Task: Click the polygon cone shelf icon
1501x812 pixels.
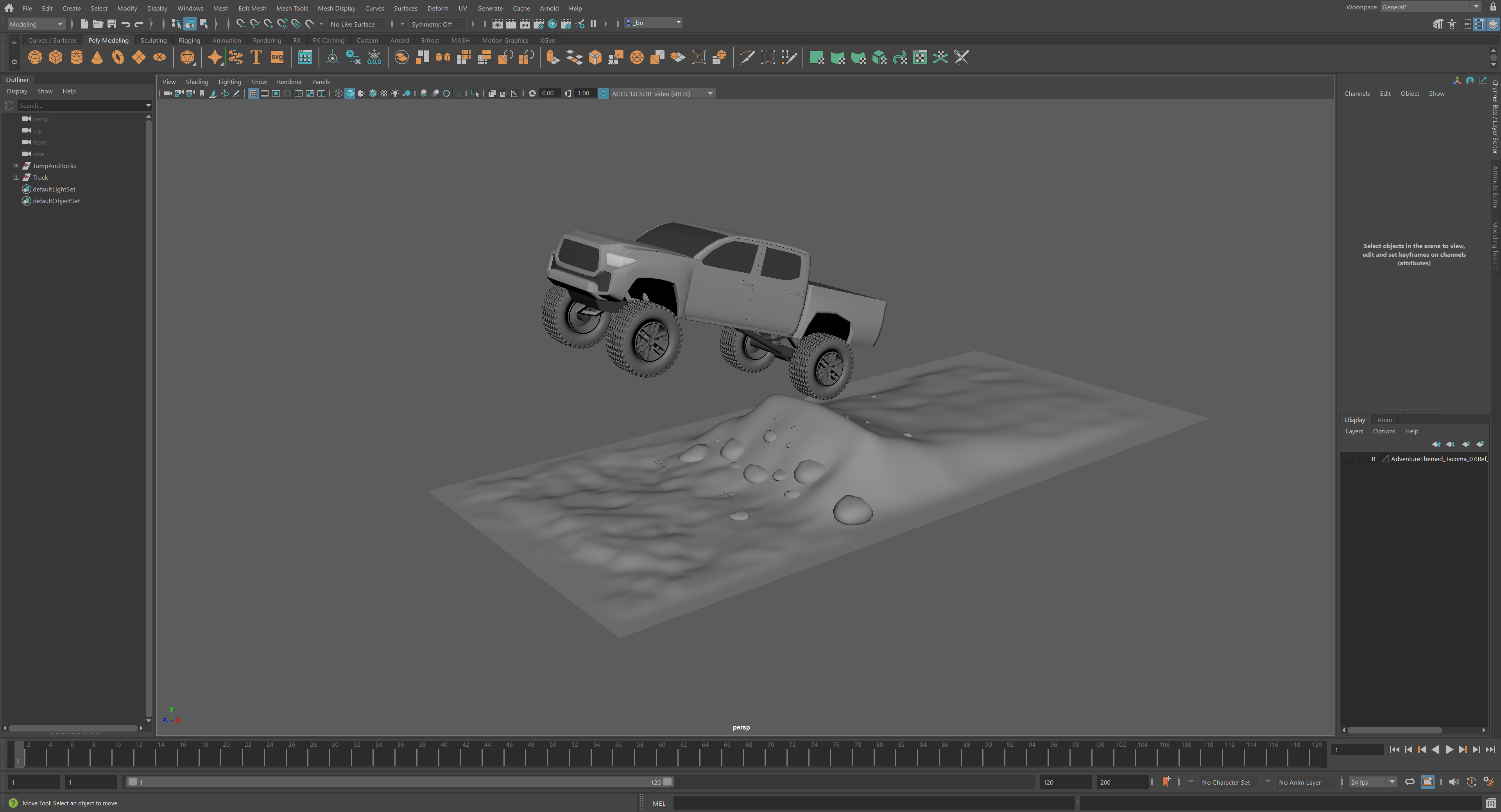Action: (x=97, y=57)
